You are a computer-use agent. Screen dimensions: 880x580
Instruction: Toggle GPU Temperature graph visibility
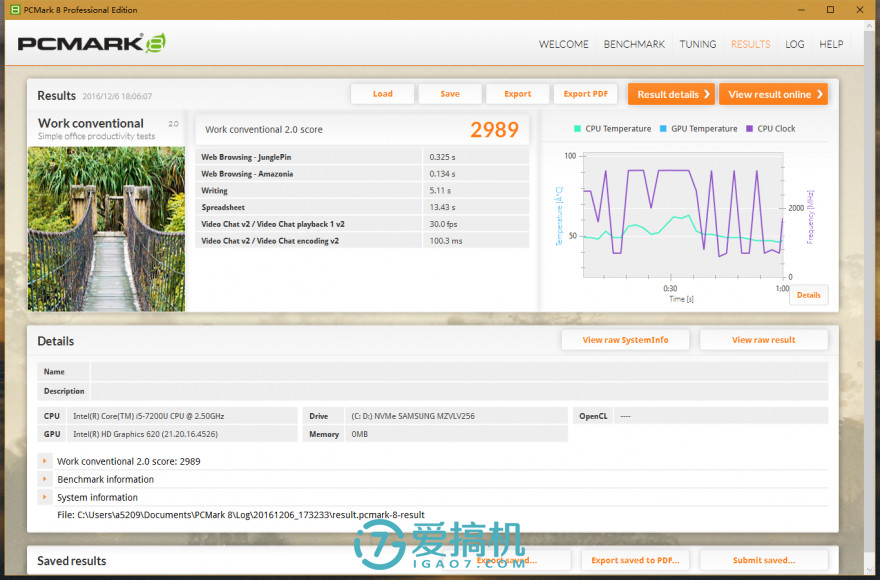[697, 129]
